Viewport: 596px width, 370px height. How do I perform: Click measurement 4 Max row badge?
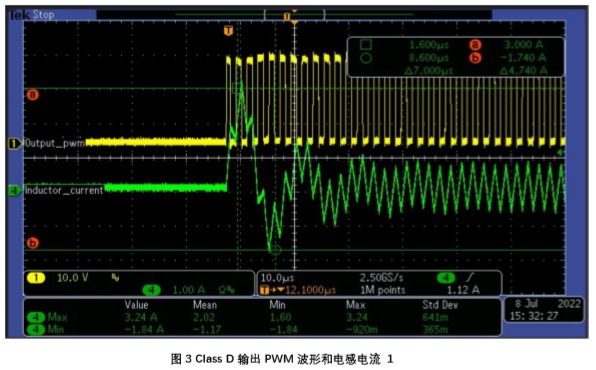tap(36, 317)
